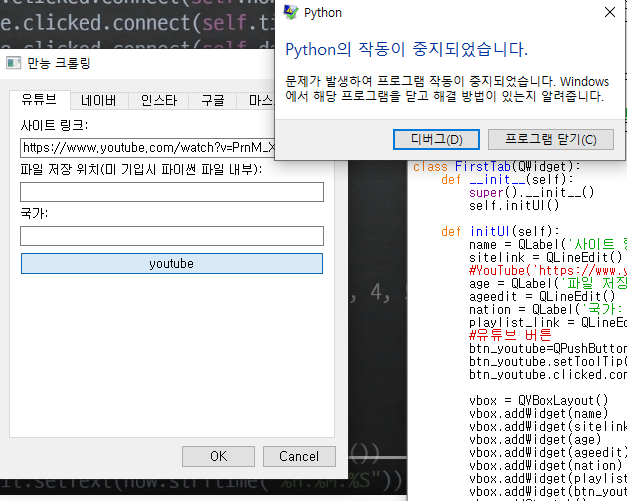Click the 디버그(D) debug button
Image resolution: width=627 pixels, height=501 pixels.
pos(436,139)
